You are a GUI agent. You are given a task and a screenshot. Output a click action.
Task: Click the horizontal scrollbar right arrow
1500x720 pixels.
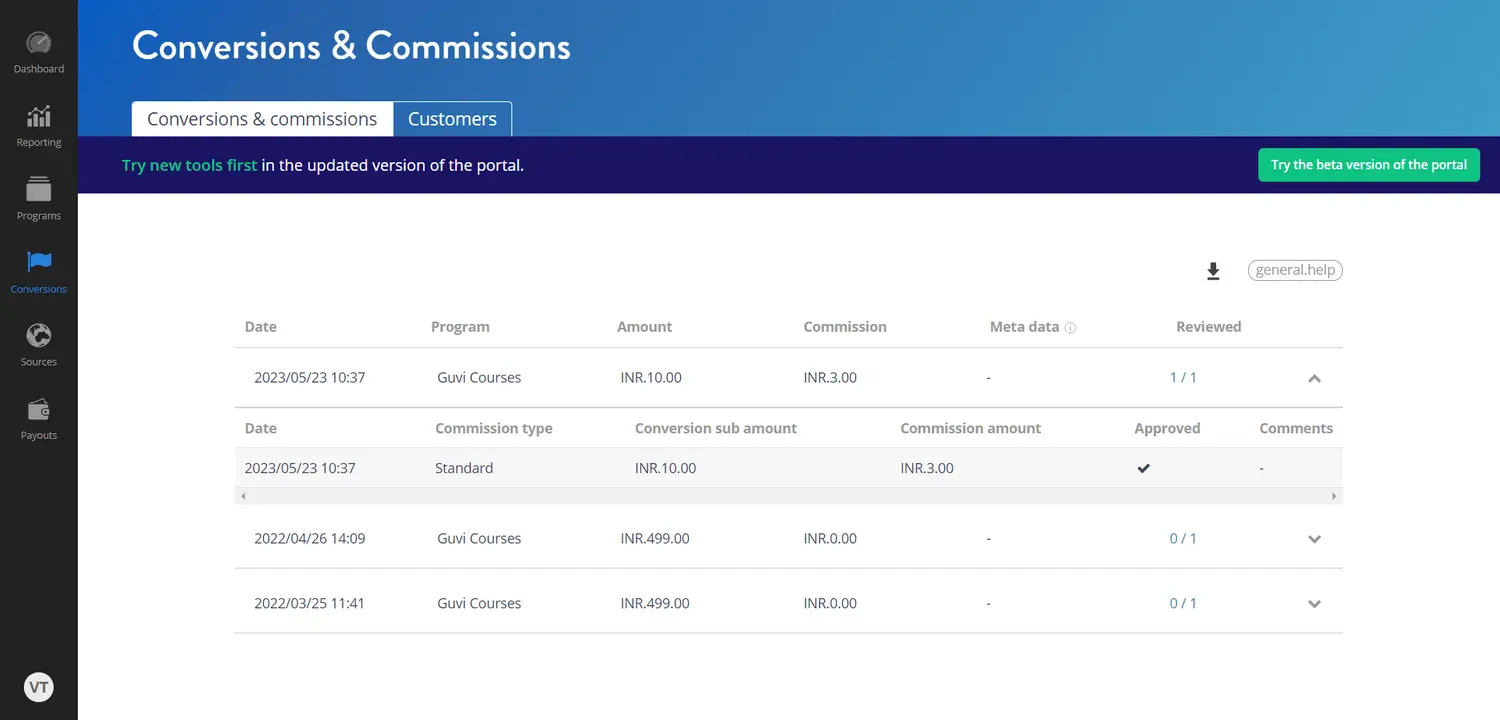(1334, 496)
